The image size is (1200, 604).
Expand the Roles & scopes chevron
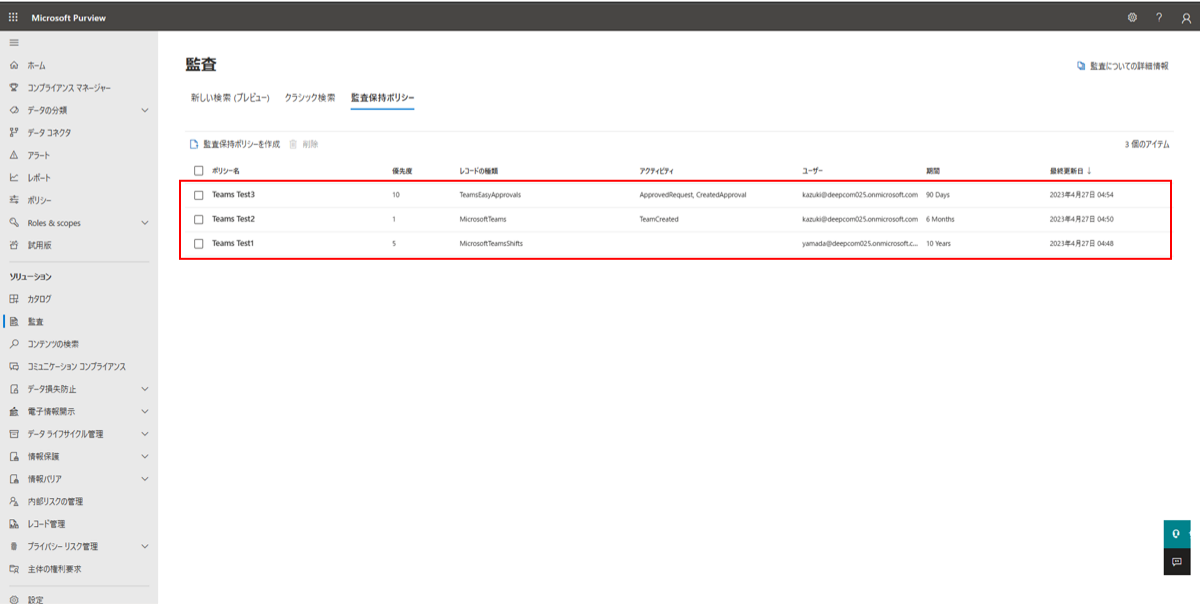pos(145,222)
